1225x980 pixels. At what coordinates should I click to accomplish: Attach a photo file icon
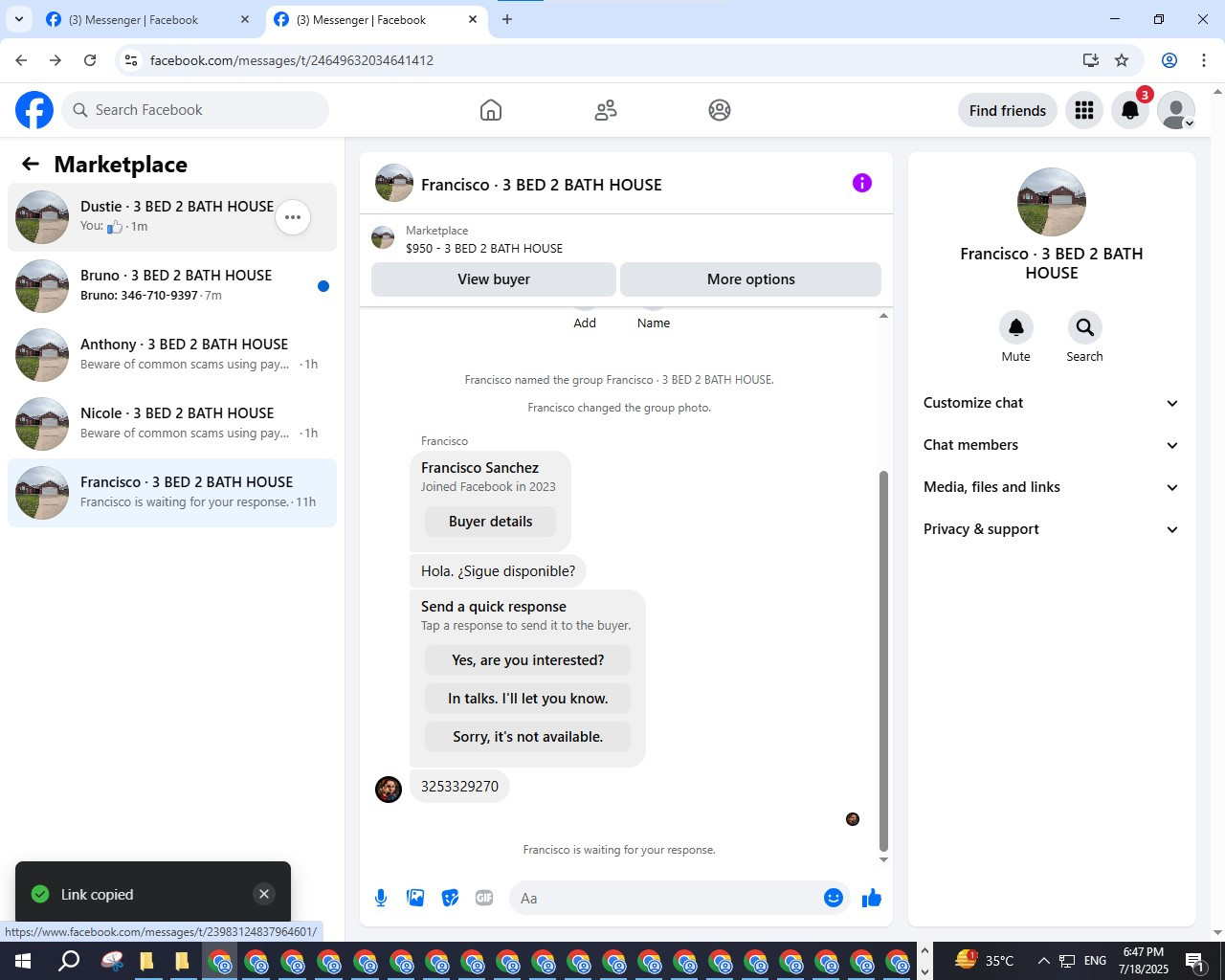click(x=415, y=898)
